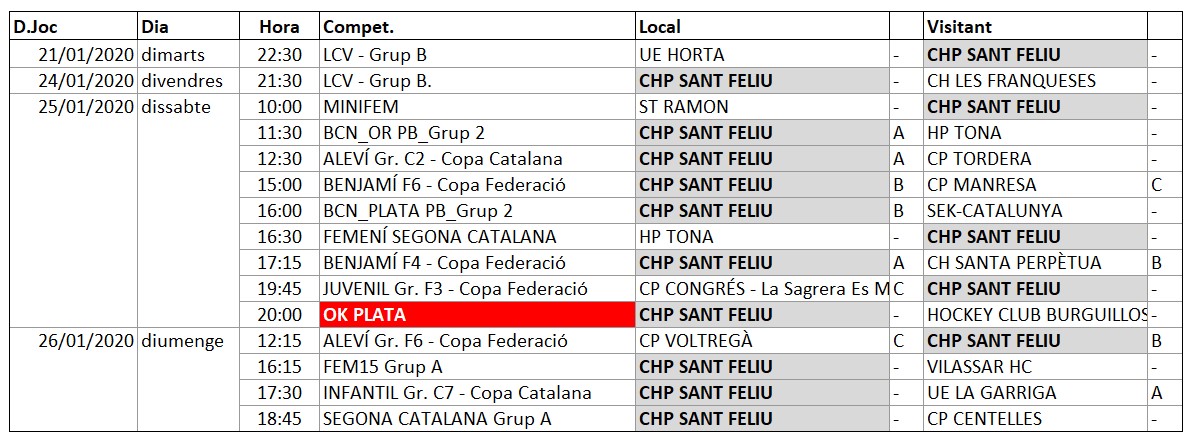Screen dimensions: 1198x447
Task: Select the Hora column header
Action: (279, 28)
